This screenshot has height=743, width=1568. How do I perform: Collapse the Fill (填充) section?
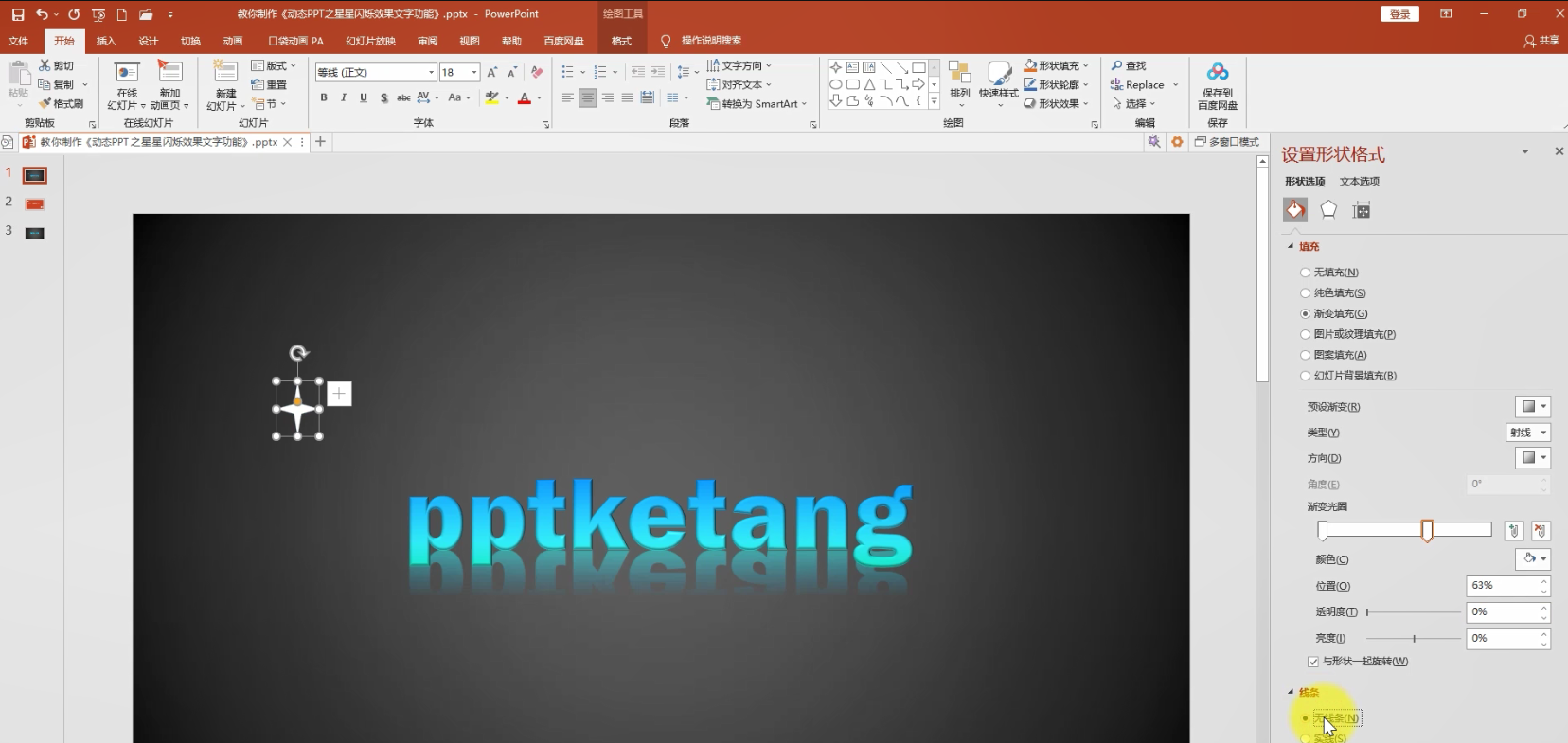coord(1291,246)
